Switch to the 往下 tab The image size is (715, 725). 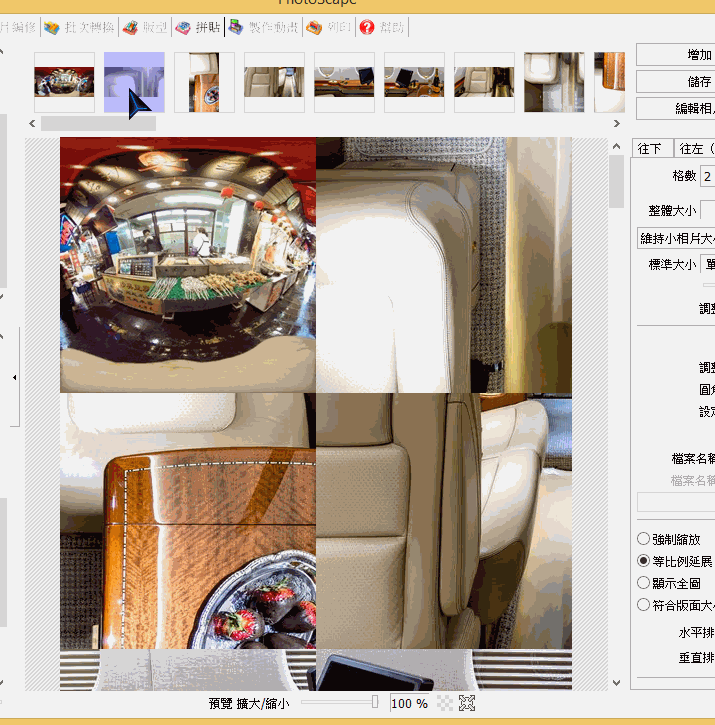point(650,148)
